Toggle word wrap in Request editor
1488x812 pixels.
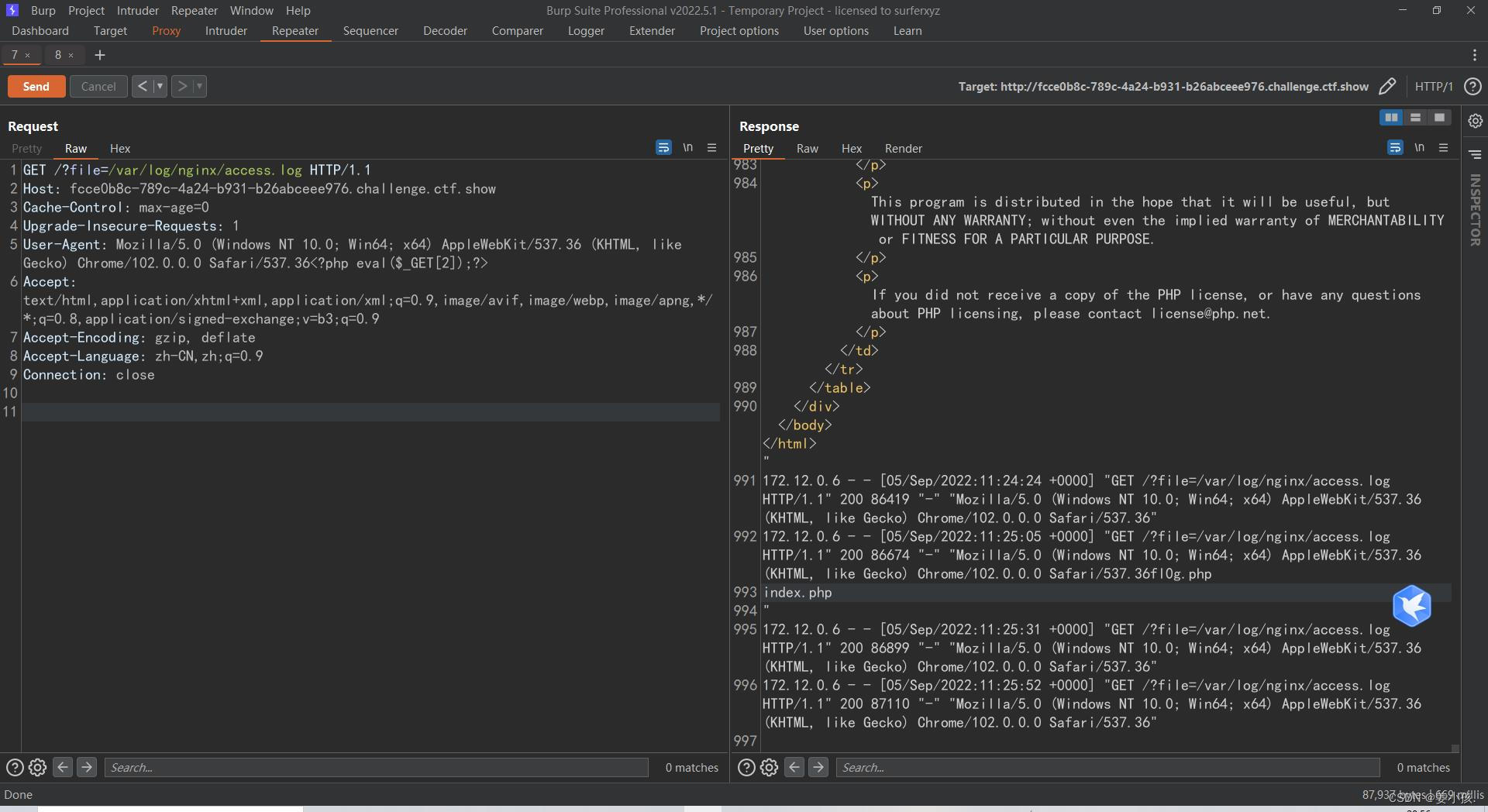click(663, 147)
